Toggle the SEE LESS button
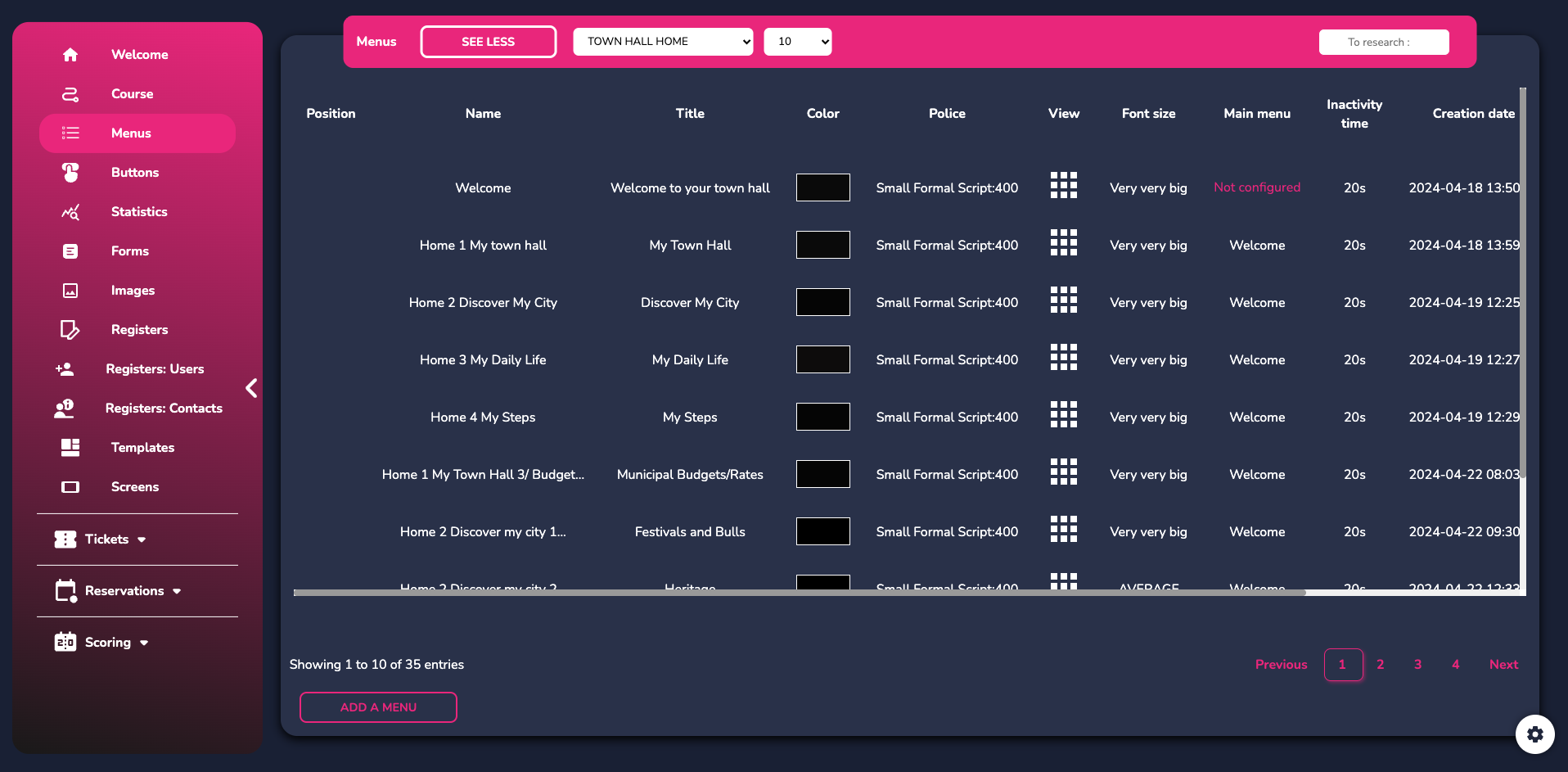This screenshot has width=1568, height=772. pos(488,42)
